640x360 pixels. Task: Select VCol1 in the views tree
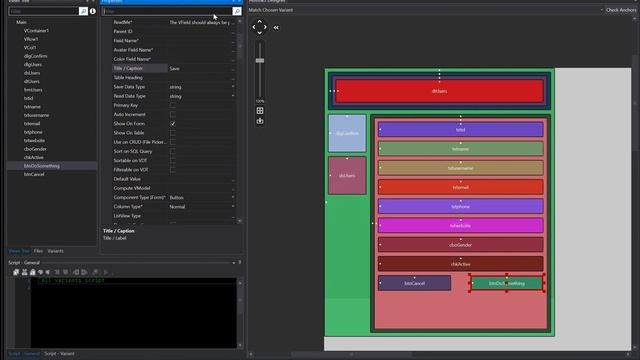coord(30,47)
